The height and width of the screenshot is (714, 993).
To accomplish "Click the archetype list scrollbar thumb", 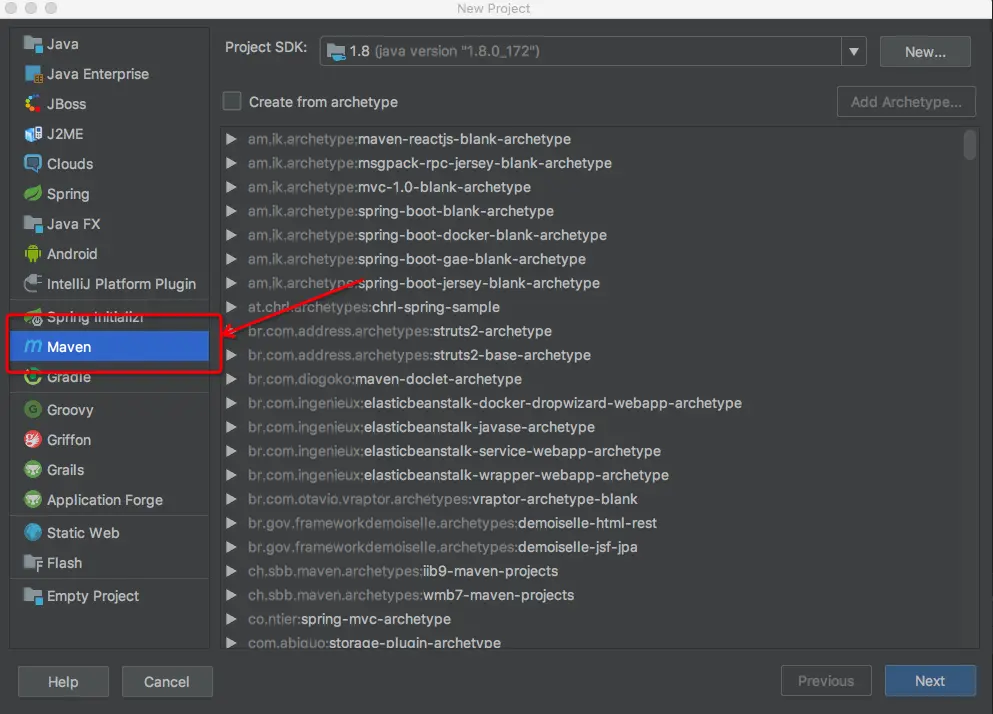I will [969, 145].
